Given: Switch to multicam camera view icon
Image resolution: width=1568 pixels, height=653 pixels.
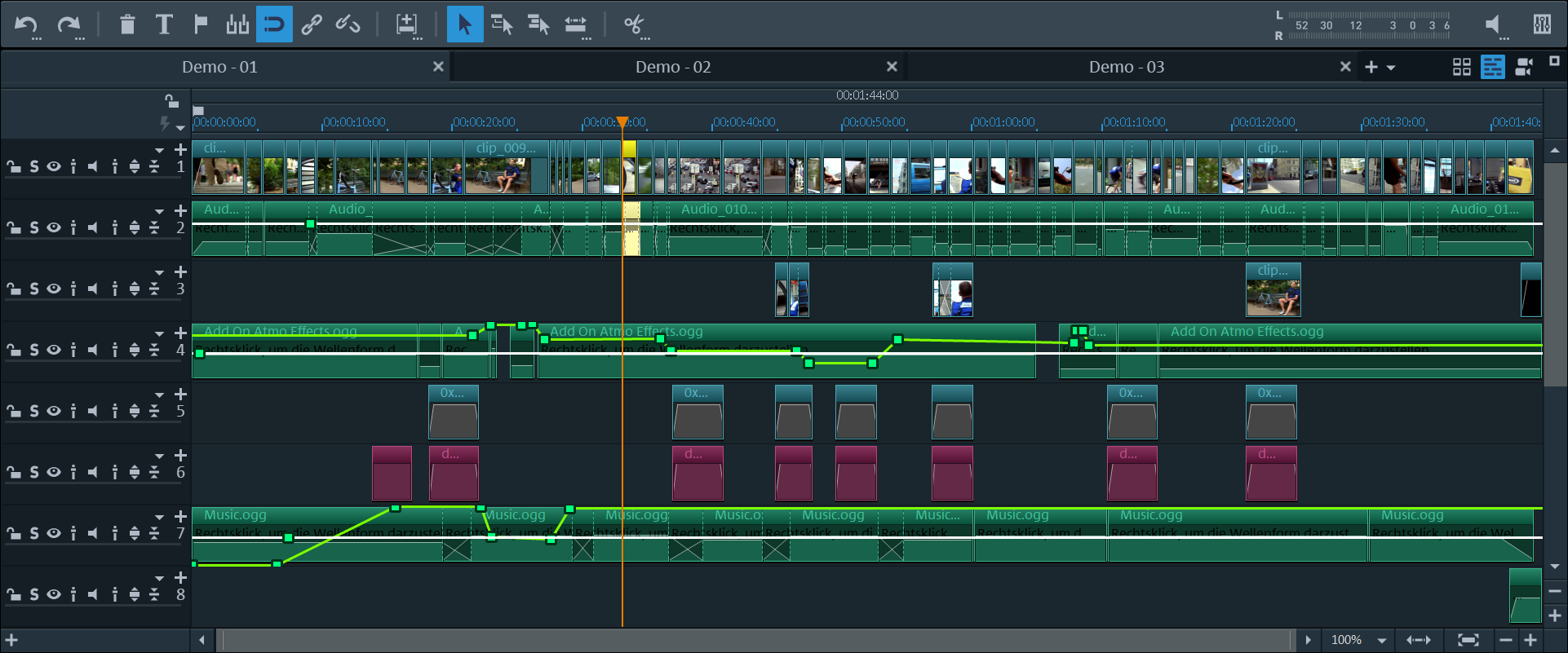Looking at the screenshot, I should [1523, 67].
